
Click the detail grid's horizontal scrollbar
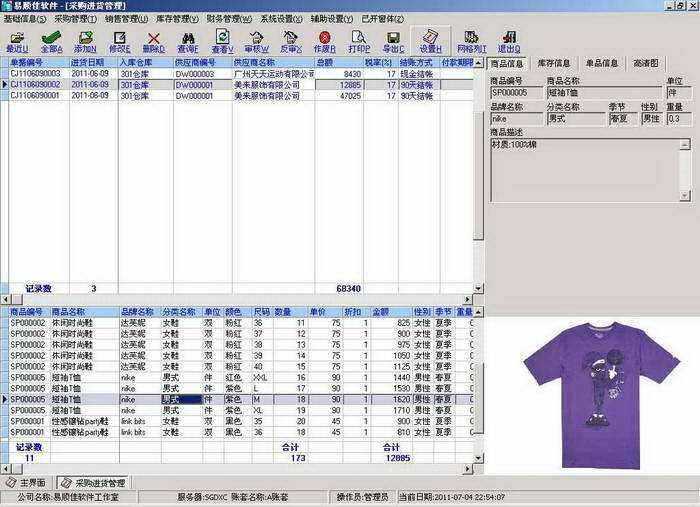click(x=240, y=468)
